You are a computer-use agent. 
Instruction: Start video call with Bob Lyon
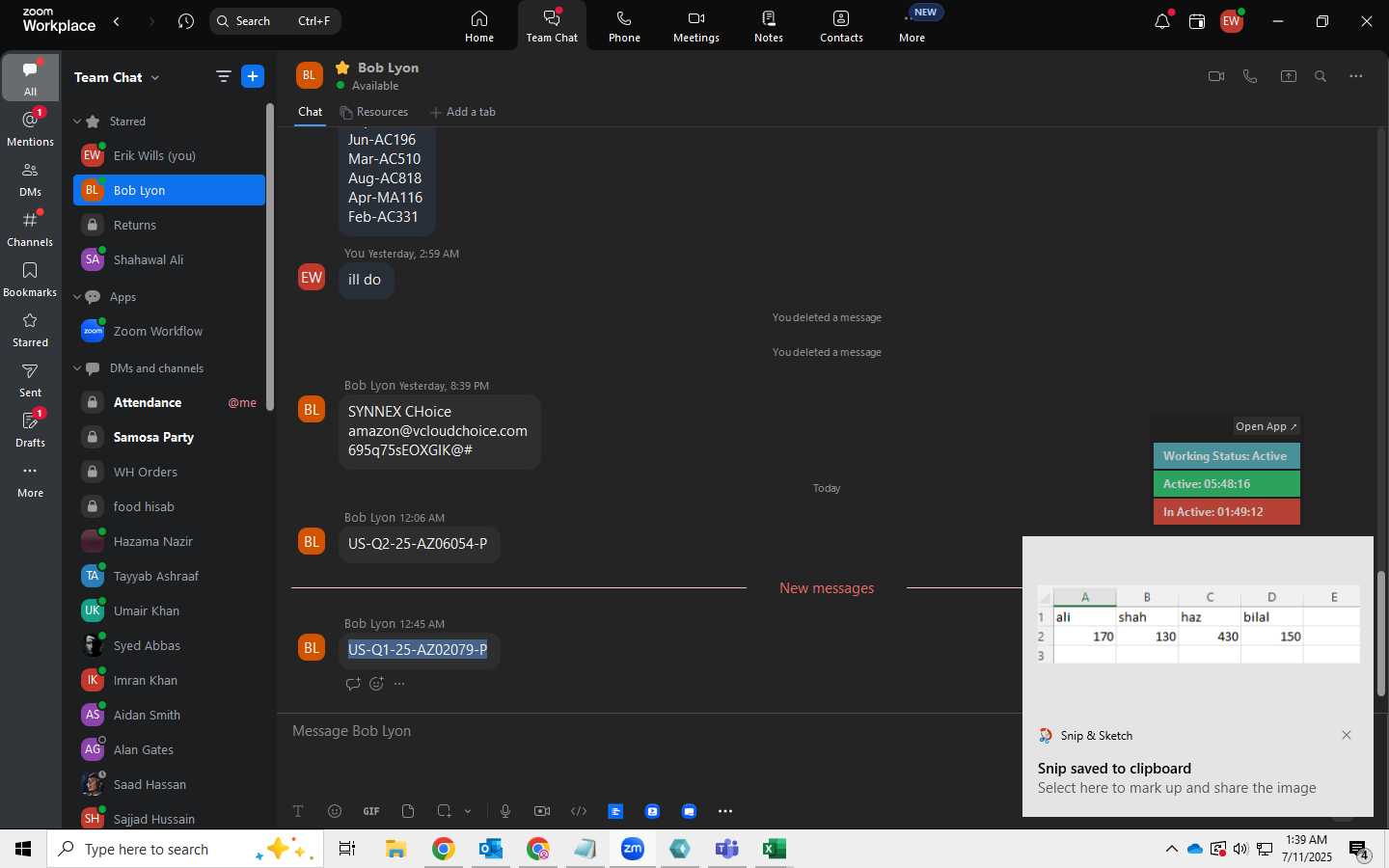pos(1216,76)
